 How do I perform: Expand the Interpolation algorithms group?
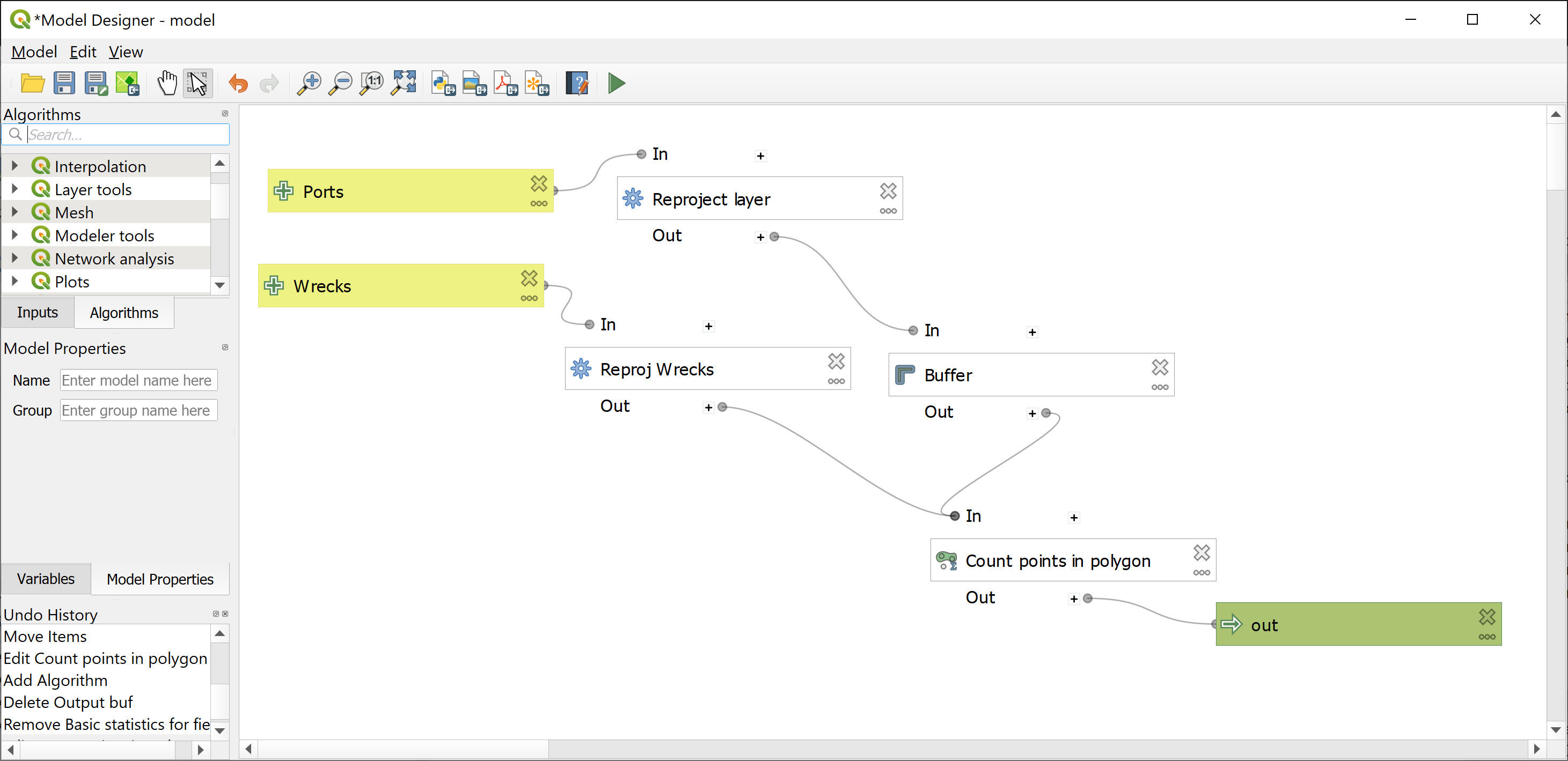pos(14,166)
